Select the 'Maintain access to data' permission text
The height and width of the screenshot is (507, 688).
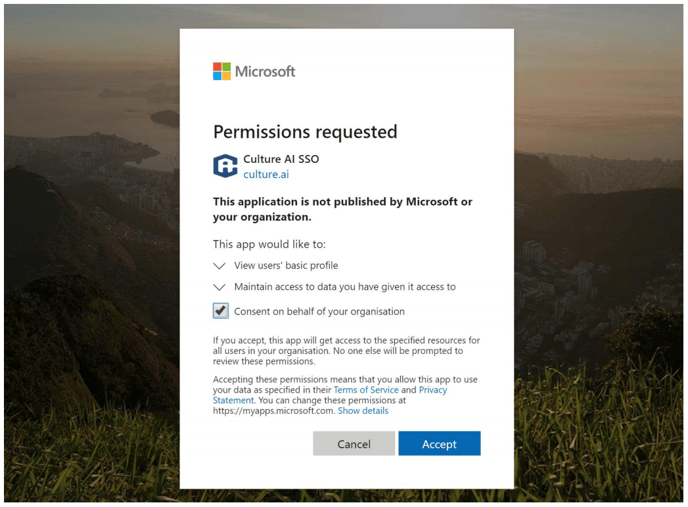pyautogui.click(x=345, y=287)
